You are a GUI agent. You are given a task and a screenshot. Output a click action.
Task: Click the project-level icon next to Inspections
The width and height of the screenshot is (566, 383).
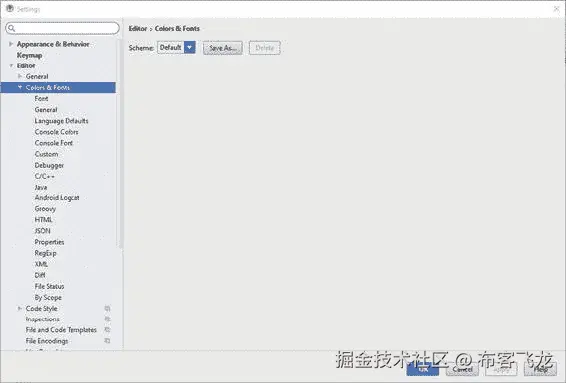point(107,319)
